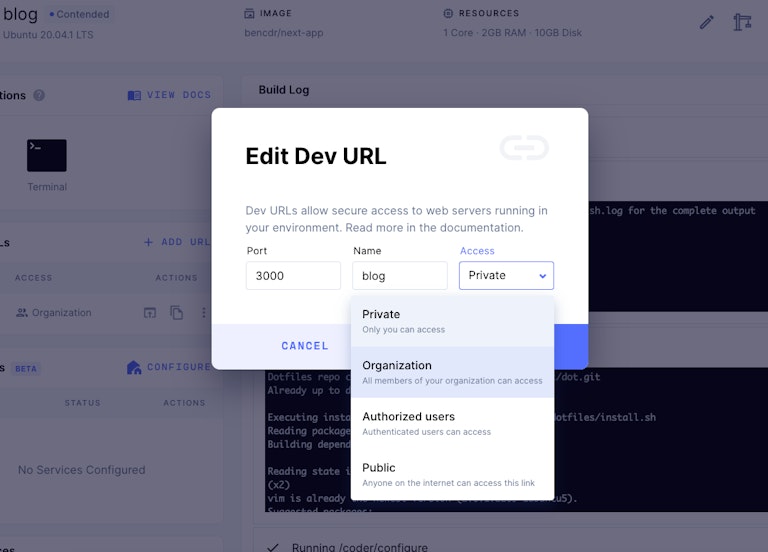
Task: Click the No Services Configured text
Action: pos(82,470)
